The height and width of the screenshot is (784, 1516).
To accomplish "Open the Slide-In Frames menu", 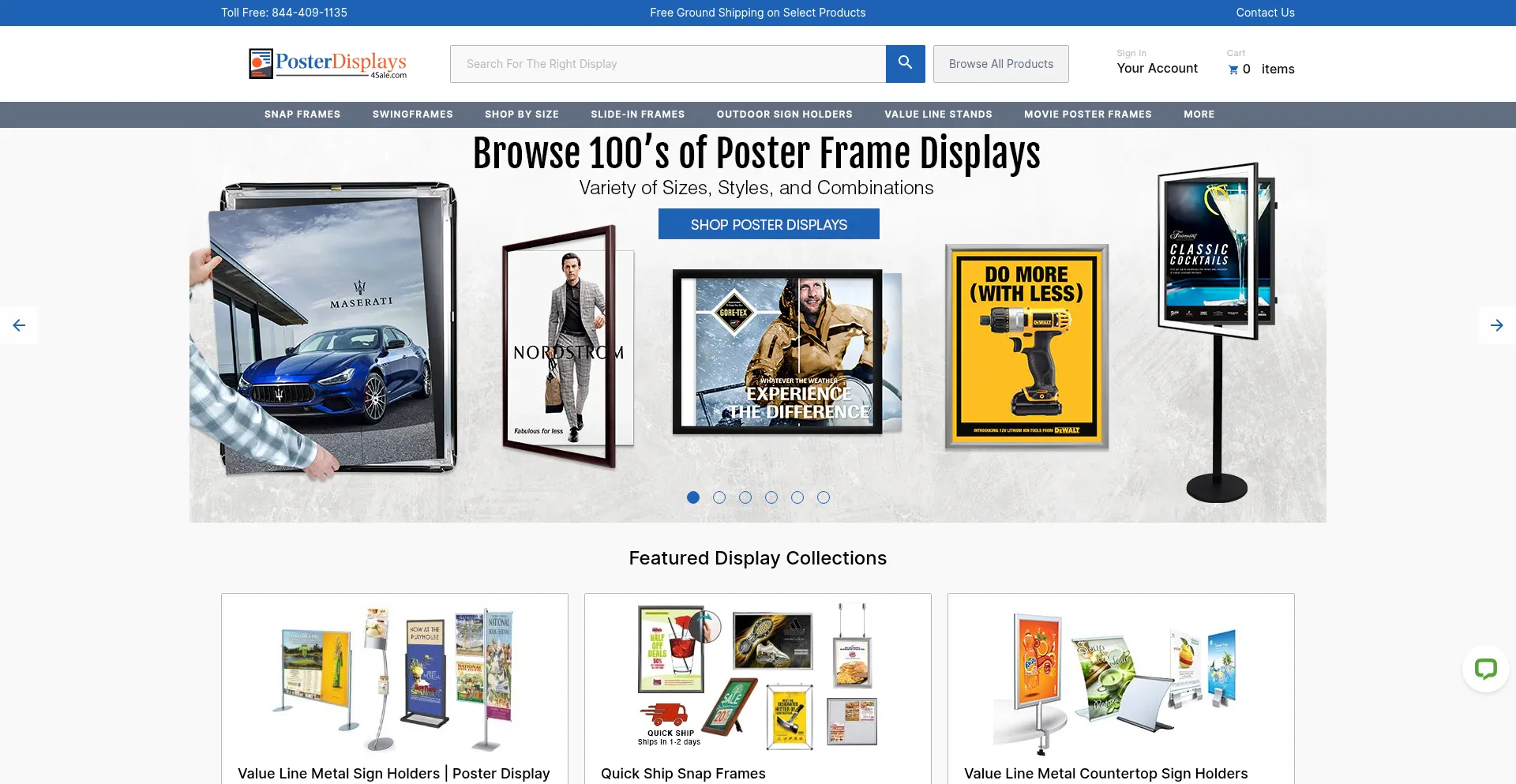I will [x=638, y=114].
